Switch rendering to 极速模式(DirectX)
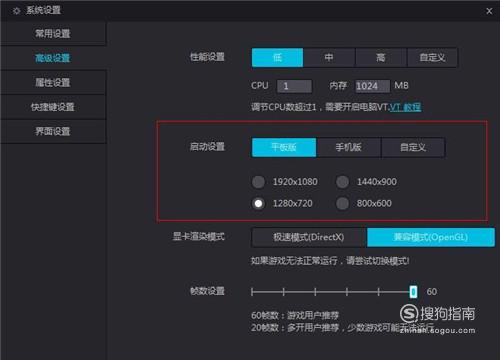This screenshot has height=360, width=500. (309, 237)
